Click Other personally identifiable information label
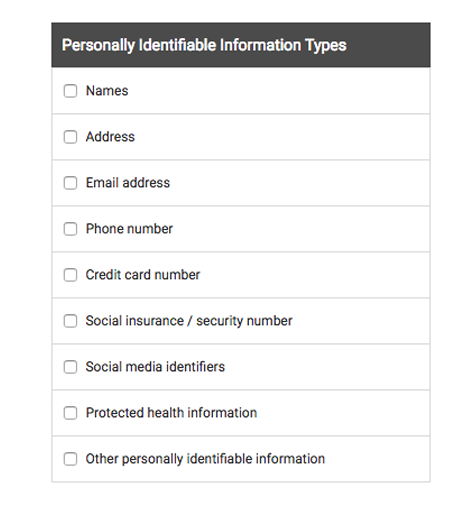The image size is (468, 506). (x=205, y=459)
